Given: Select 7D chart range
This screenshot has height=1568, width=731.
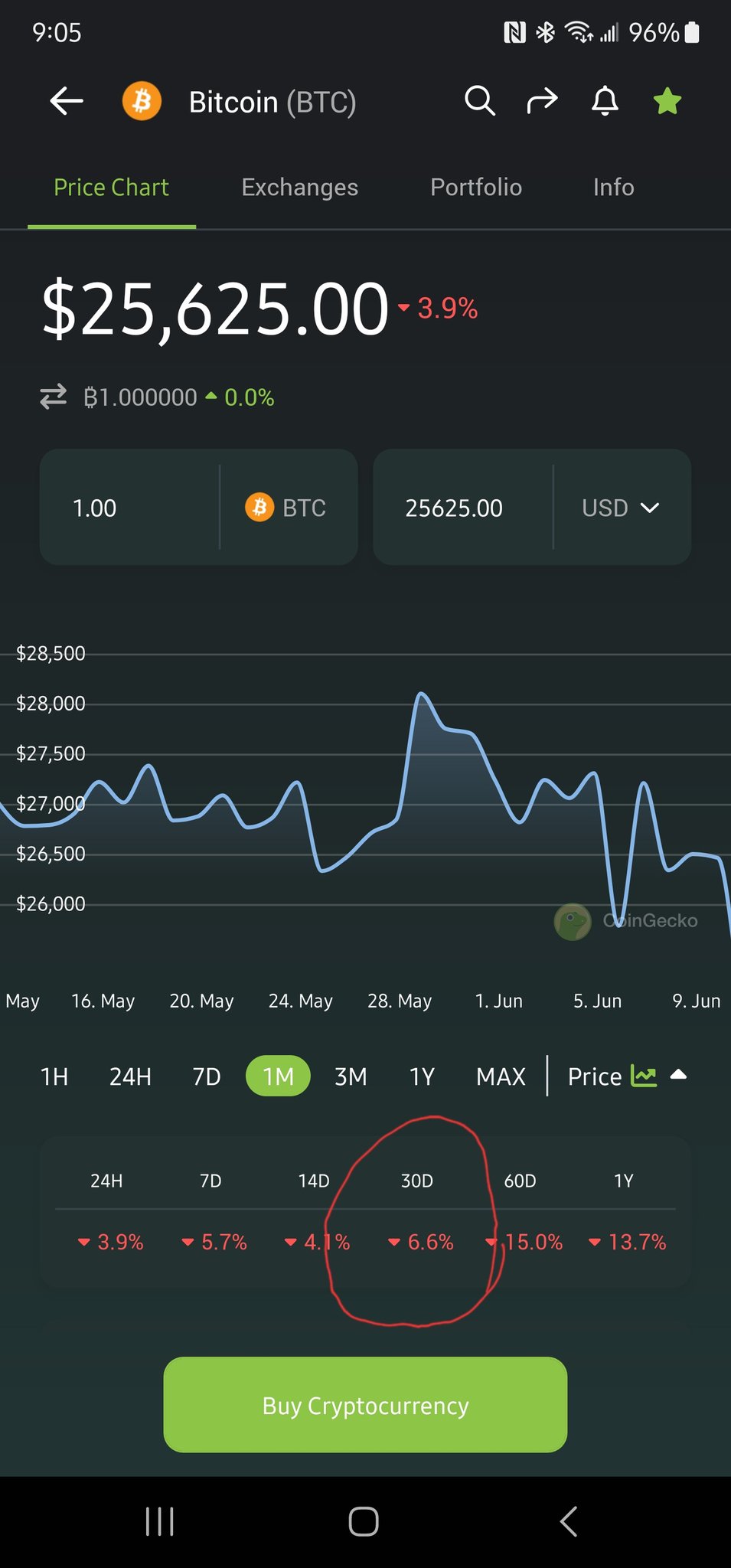Looking at the screenshot, I should coord(207,1076).
